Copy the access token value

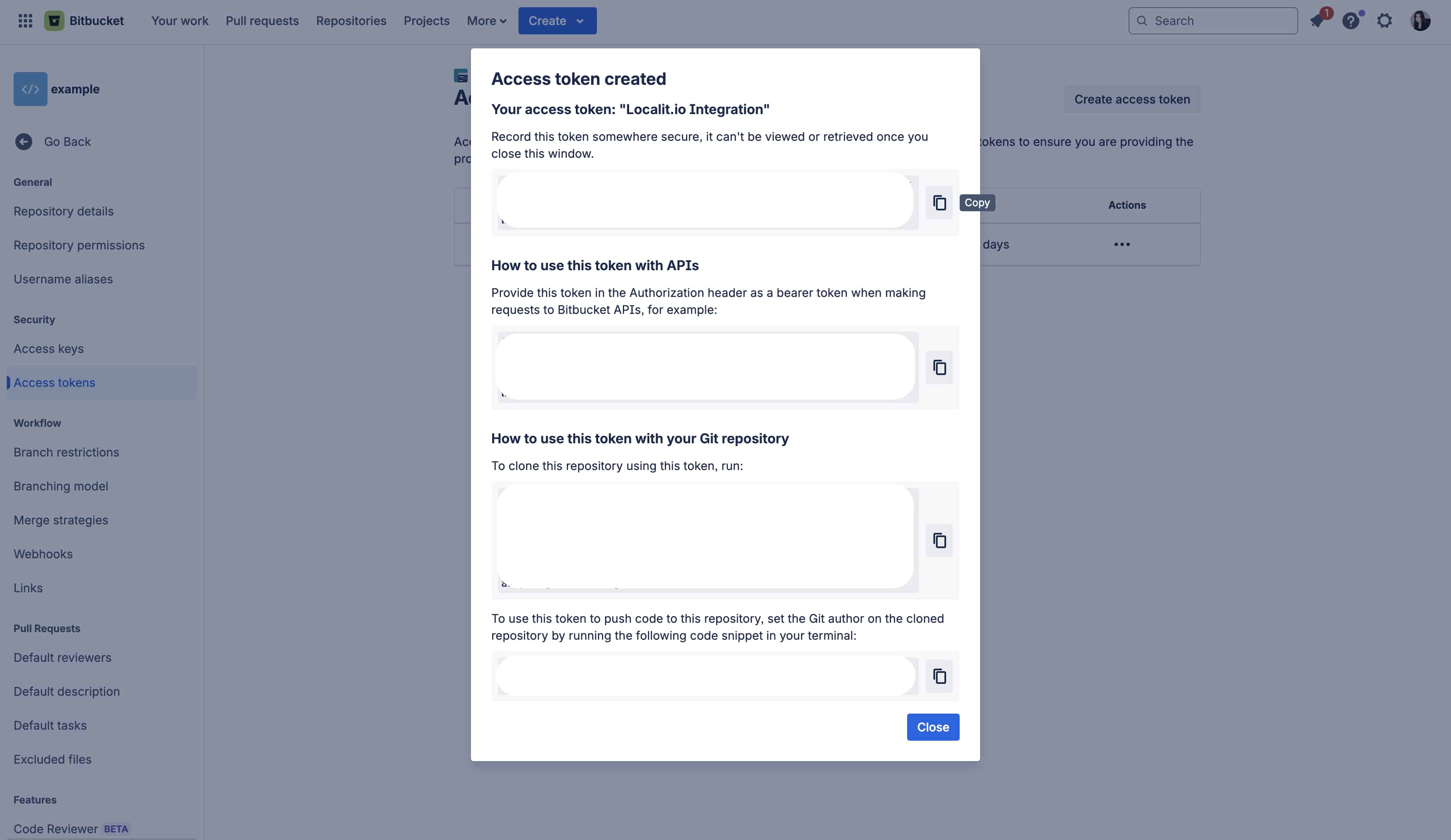[x=938, y=203]
